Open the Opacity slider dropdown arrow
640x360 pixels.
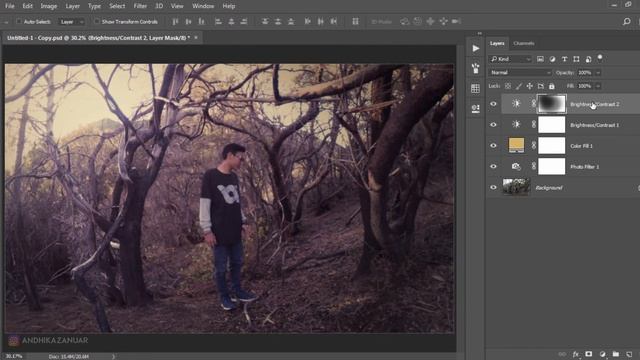(x=598, y=73)
